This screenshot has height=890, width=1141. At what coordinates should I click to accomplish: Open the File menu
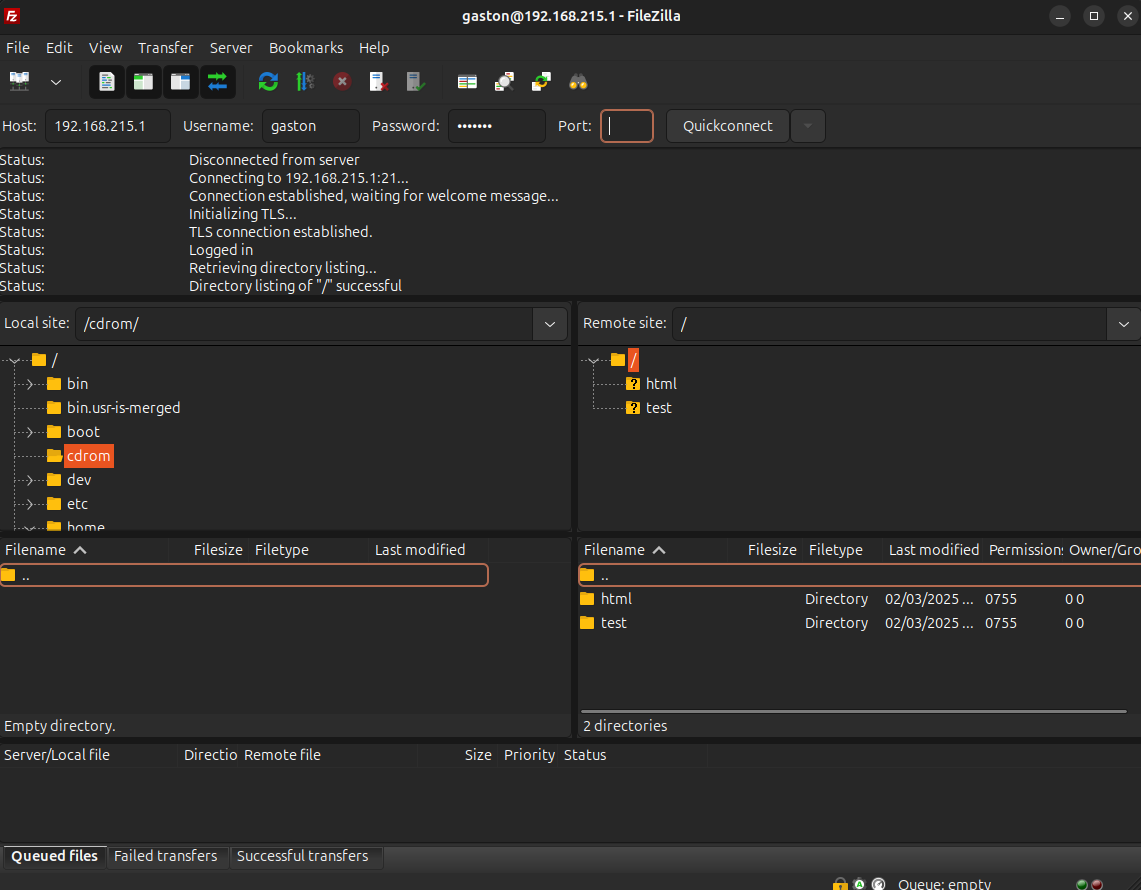pyautogui.click(x=18, y=48)
